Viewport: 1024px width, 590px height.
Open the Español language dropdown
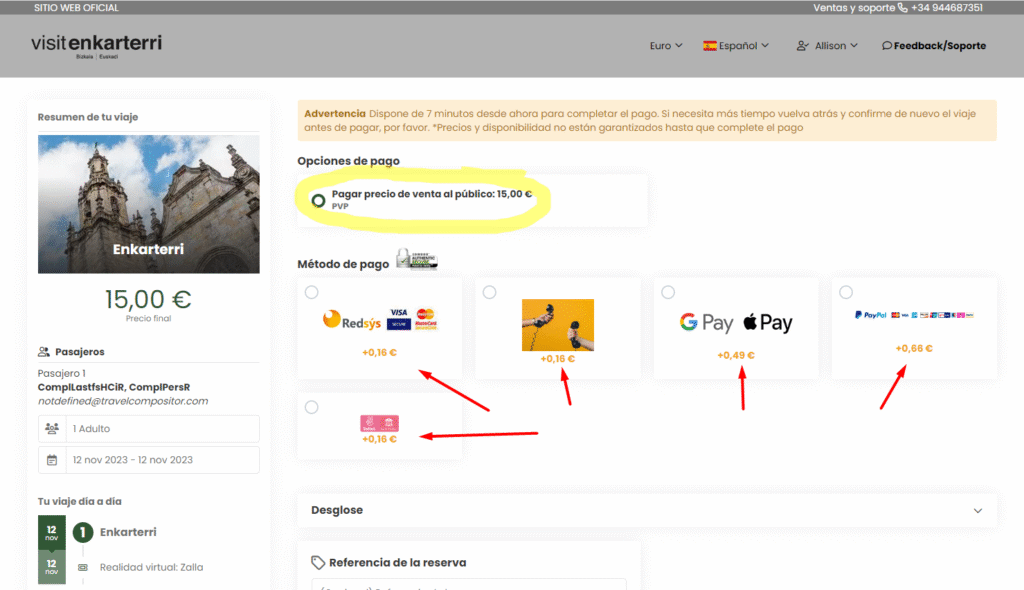(x=736, y=46)
